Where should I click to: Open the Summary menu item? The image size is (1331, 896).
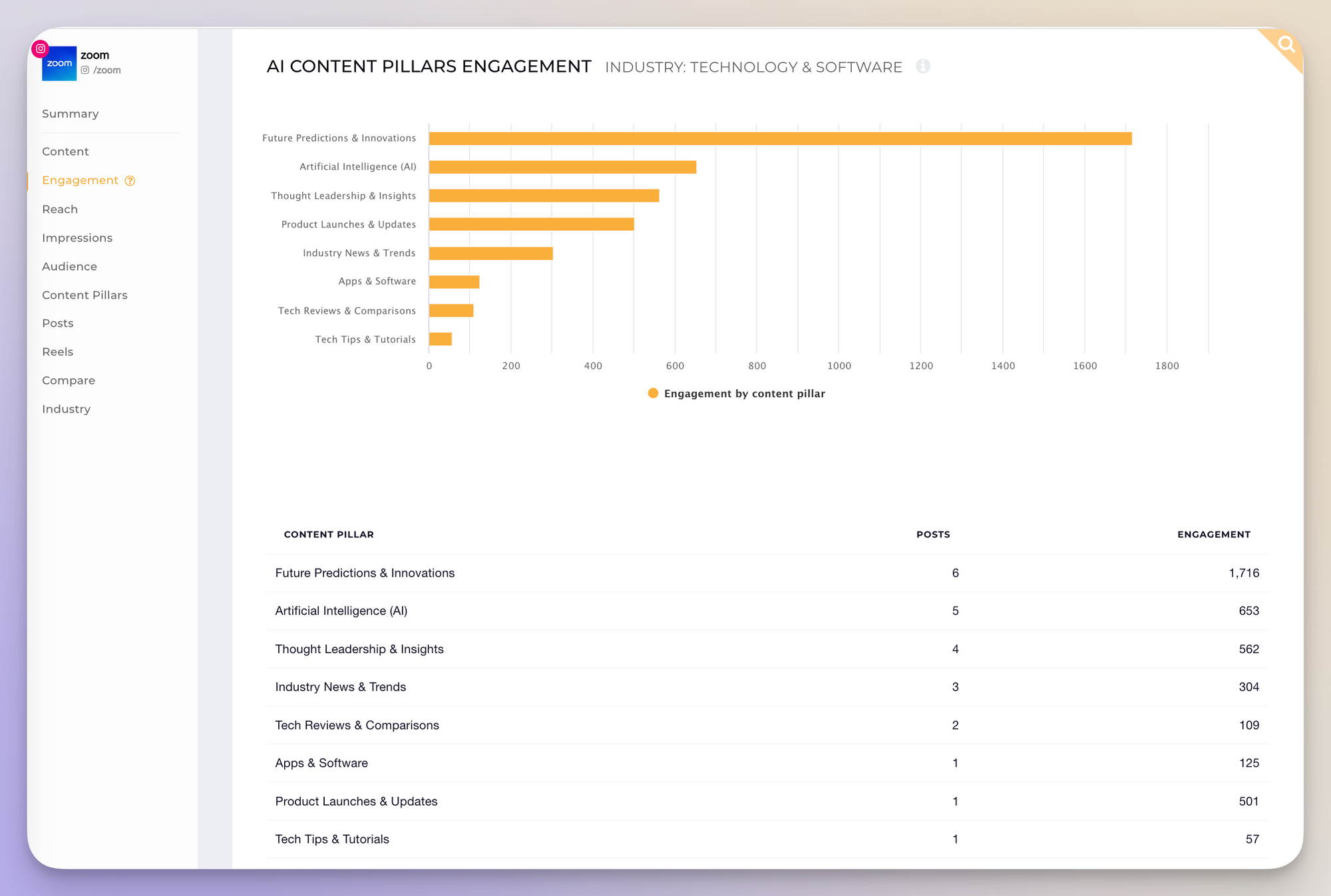[71, 114]
